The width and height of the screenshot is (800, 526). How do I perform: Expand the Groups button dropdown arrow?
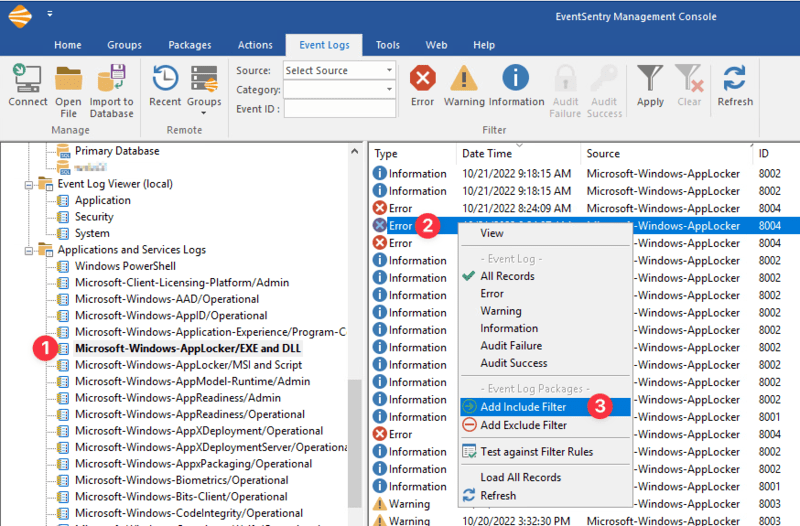(x=204, y=113)
